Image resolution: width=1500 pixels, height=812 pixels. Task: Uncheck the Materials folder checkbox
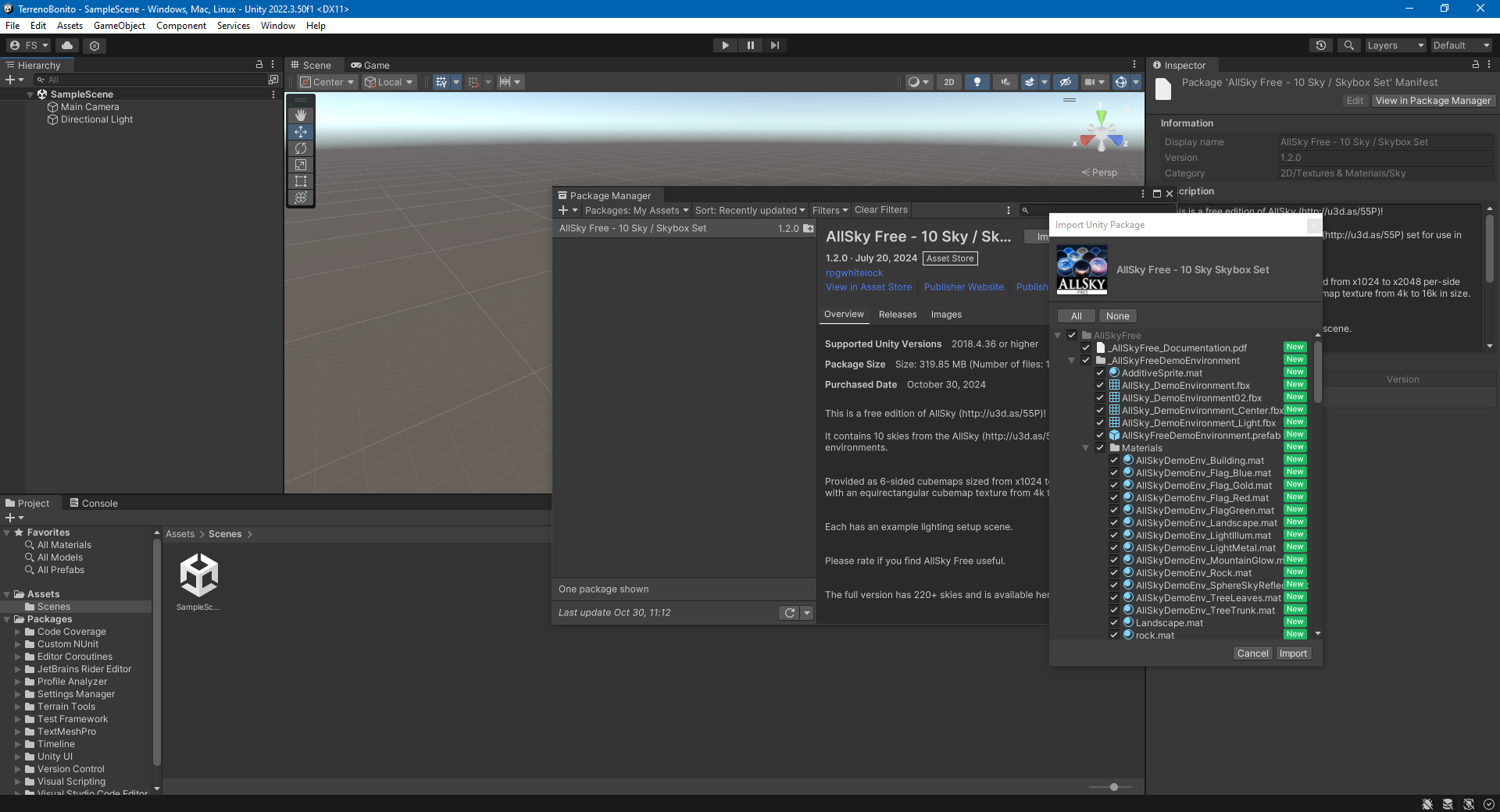pyautogui.click(x=1100, y=447)
